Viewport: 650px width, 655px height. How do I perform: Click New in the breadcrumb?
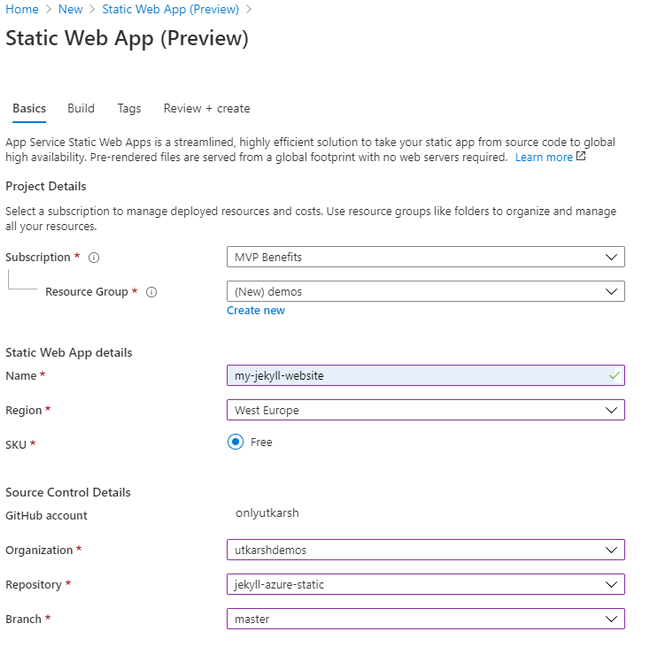pyautogui.click(x=70, y=9)
